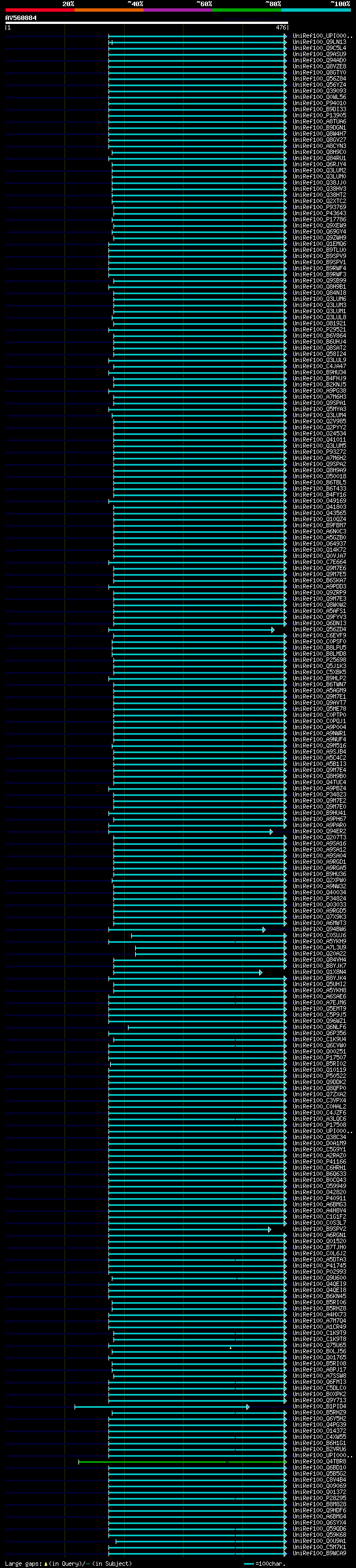Select hit label UniRef100_P50522
Screen dimensions: 356x1568
tap(319, 1076)
